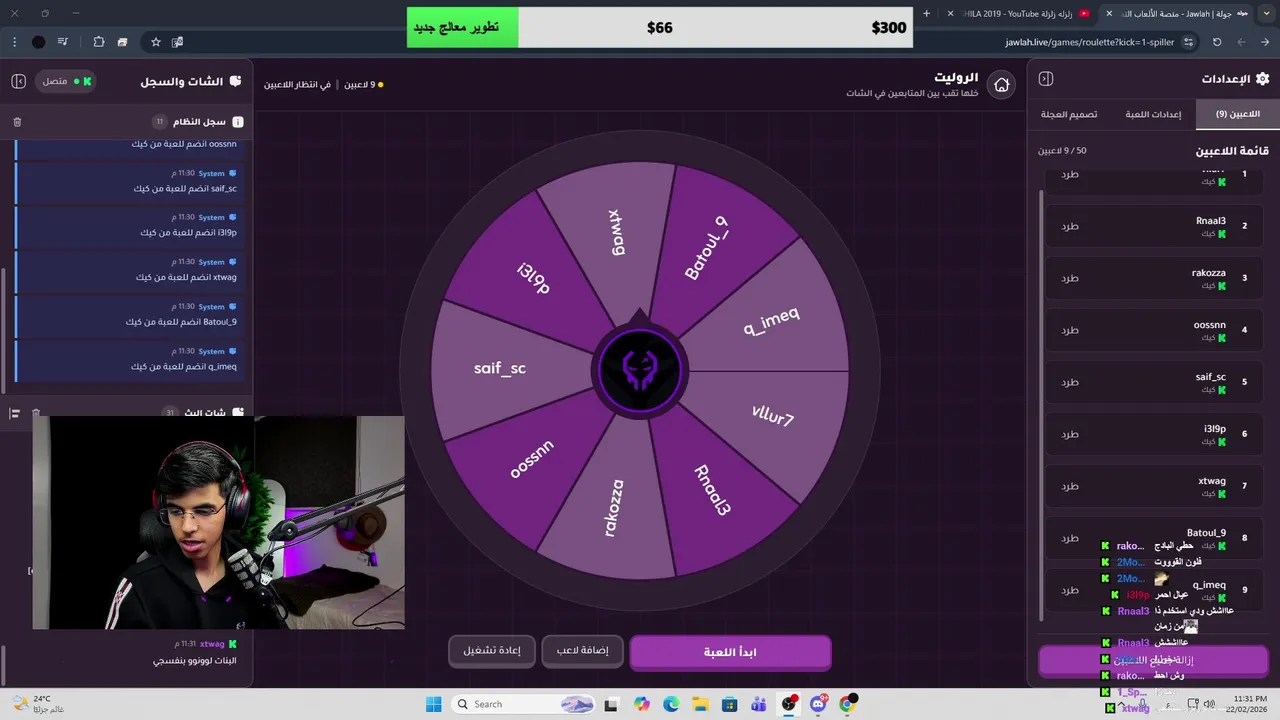The width and height of the screenshot is (1280, 720).
Task: Go forward in the browser
Action: [x=1241, y=42]
